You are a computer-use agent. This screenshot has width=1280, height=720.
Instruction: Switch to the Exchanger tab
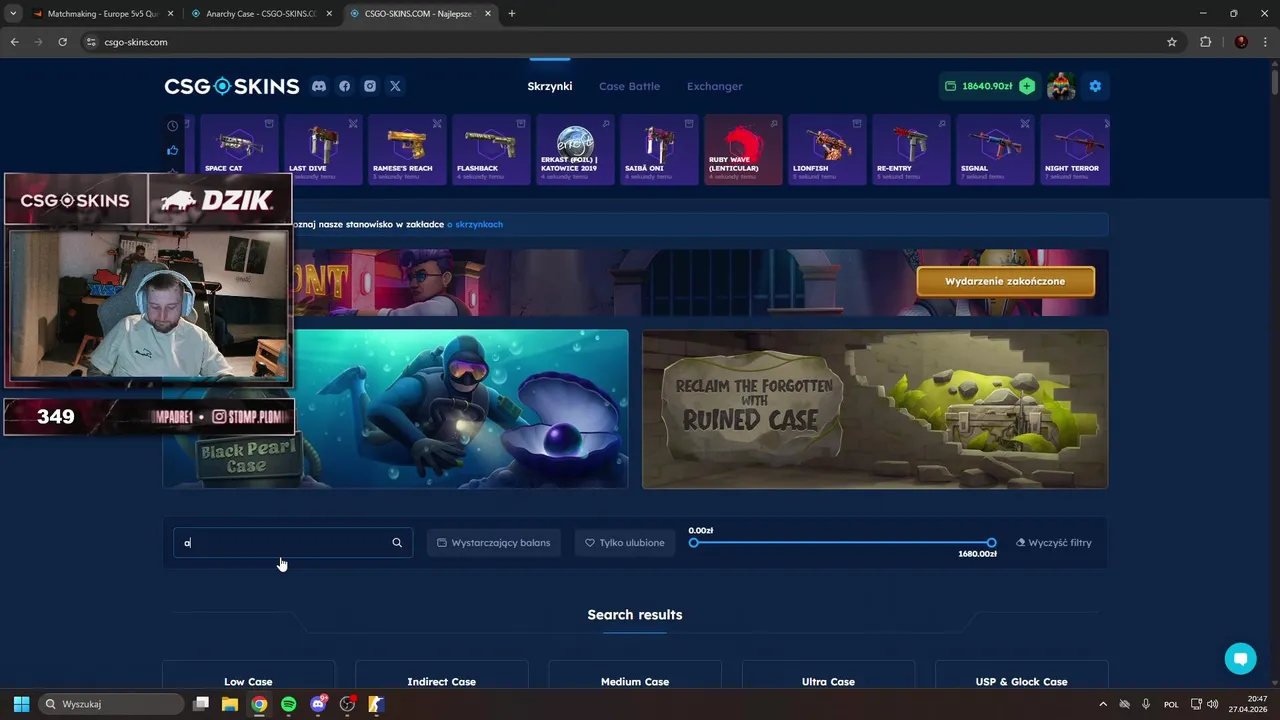pyautogui.click(x=715, y=86)
